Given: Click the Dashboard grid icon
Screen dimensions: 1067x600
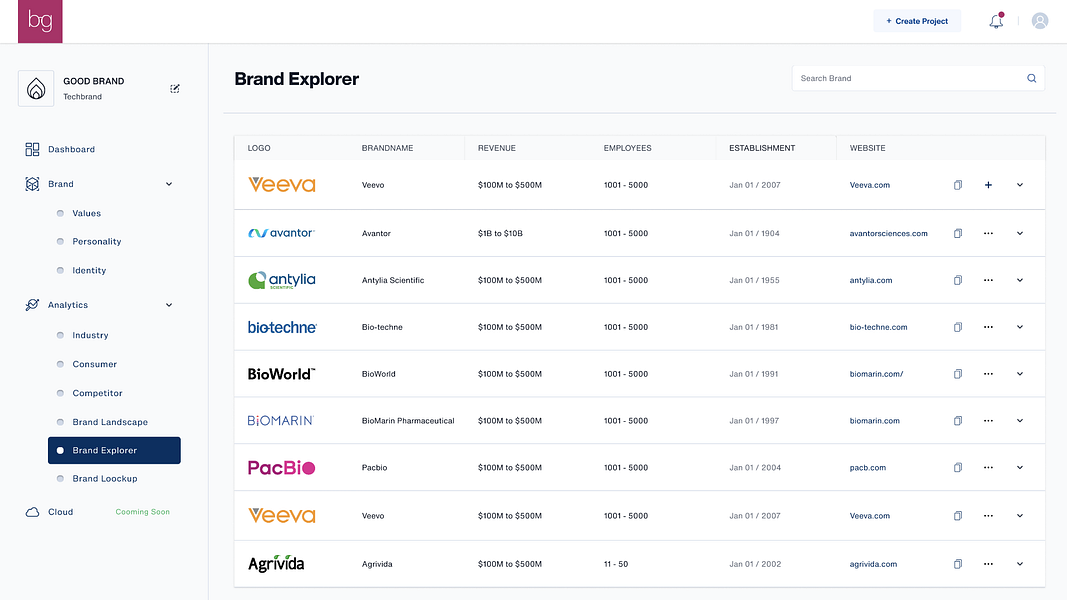Looking at the screenshot, I should 32,149.
